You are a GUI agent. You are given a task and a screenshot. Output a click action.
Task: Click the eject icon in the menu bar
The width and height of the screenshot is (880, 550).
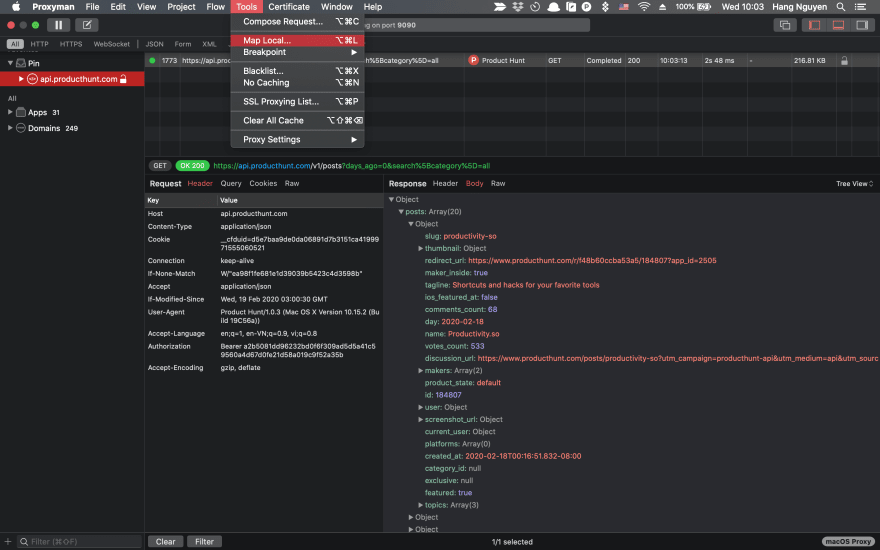(662, 7)
